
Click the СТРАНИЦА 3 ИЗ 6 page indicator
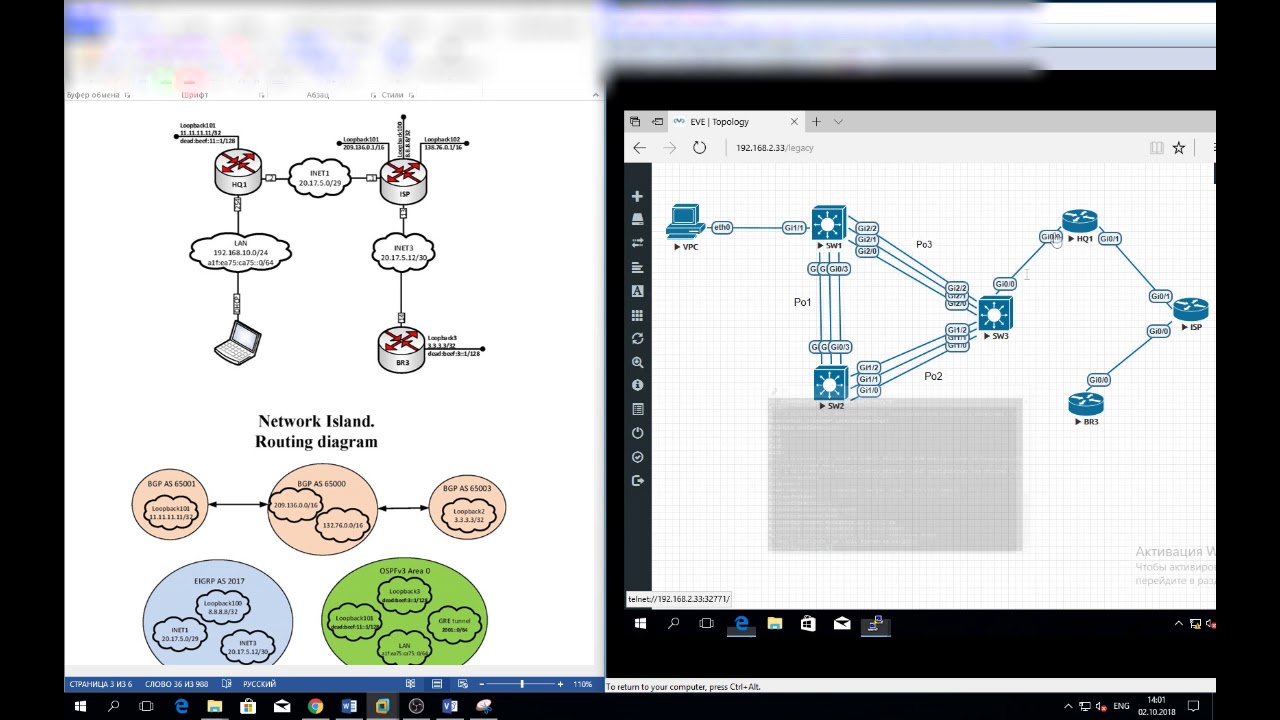(101, 684)
